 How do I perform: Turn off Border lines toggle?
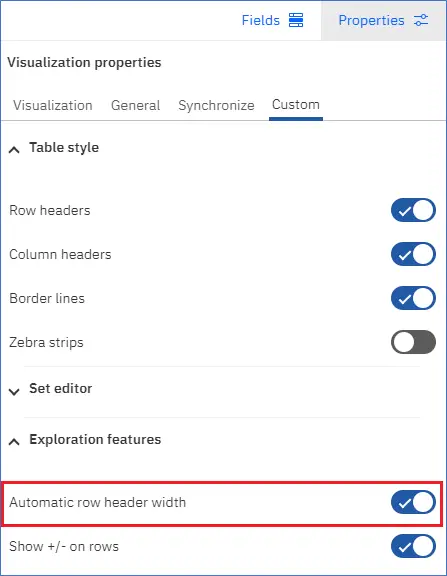coord(413,298)
